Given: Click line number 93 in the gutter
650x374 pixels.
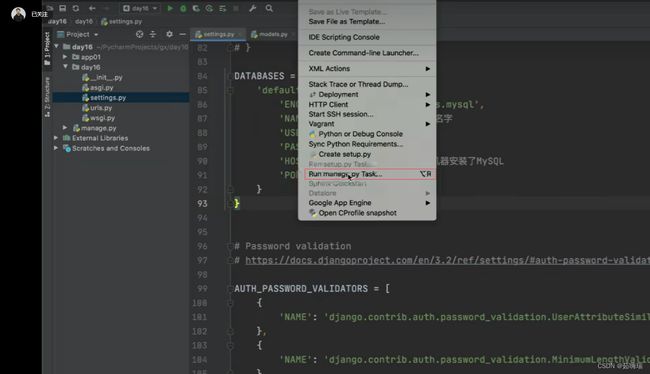Looking at the screenshot, I should [202, 204].
